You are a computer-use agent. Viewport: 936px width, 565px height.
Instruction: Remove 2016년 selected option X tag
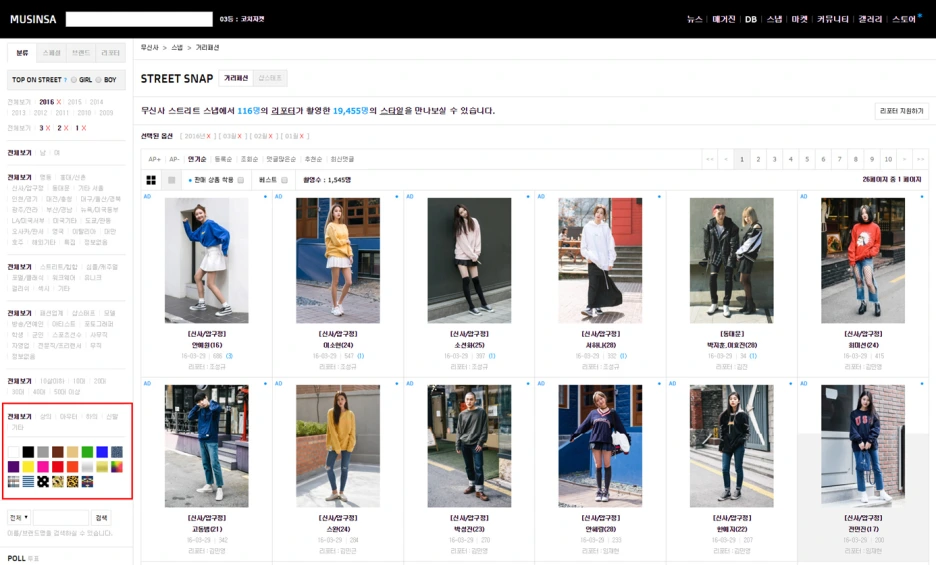(209, 136)
